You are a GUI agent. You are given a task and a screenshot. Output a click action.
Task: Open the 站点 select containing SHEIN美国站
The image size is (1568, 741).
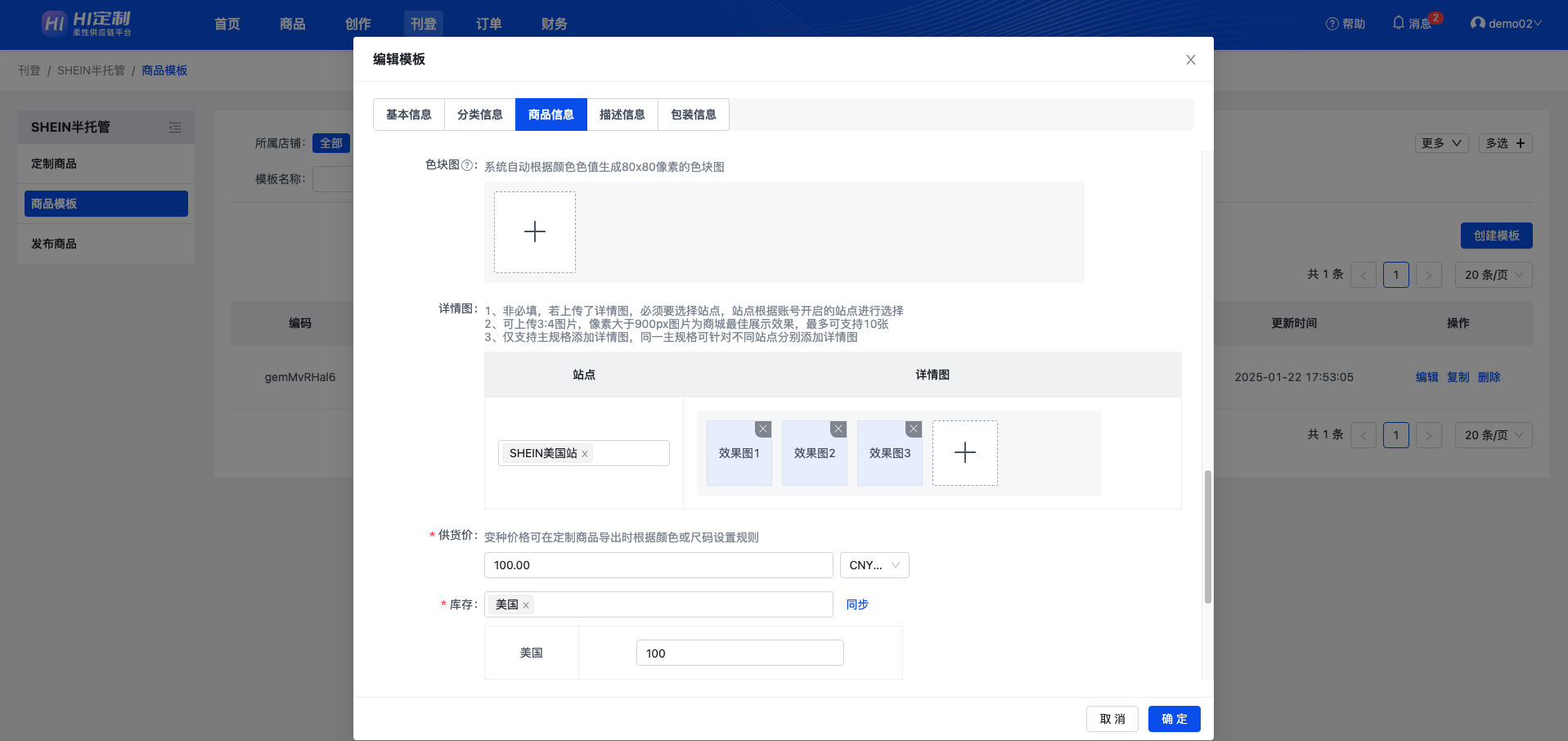click(x=584, y=453)
